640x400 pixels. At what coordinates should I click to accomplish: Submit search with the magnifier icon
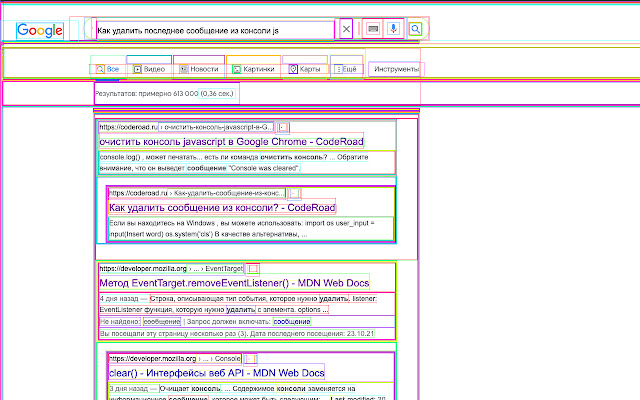416,29
